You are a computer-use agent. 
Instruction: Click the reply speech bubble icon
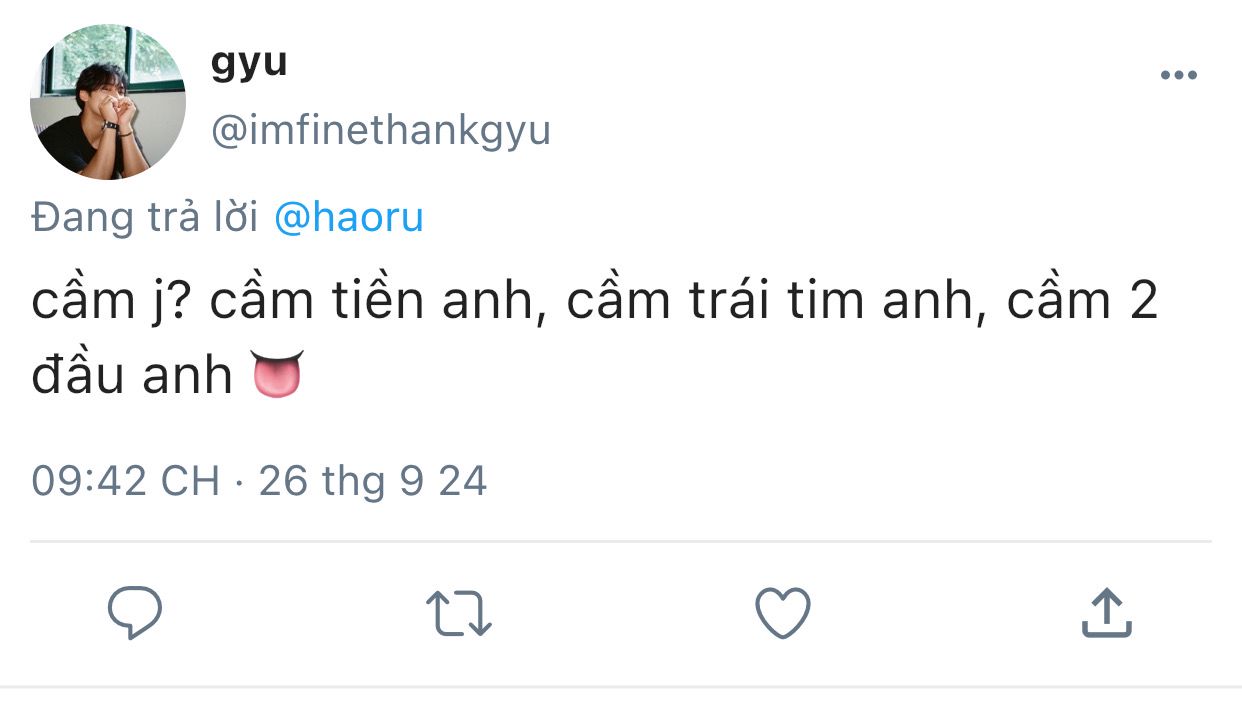135,613
